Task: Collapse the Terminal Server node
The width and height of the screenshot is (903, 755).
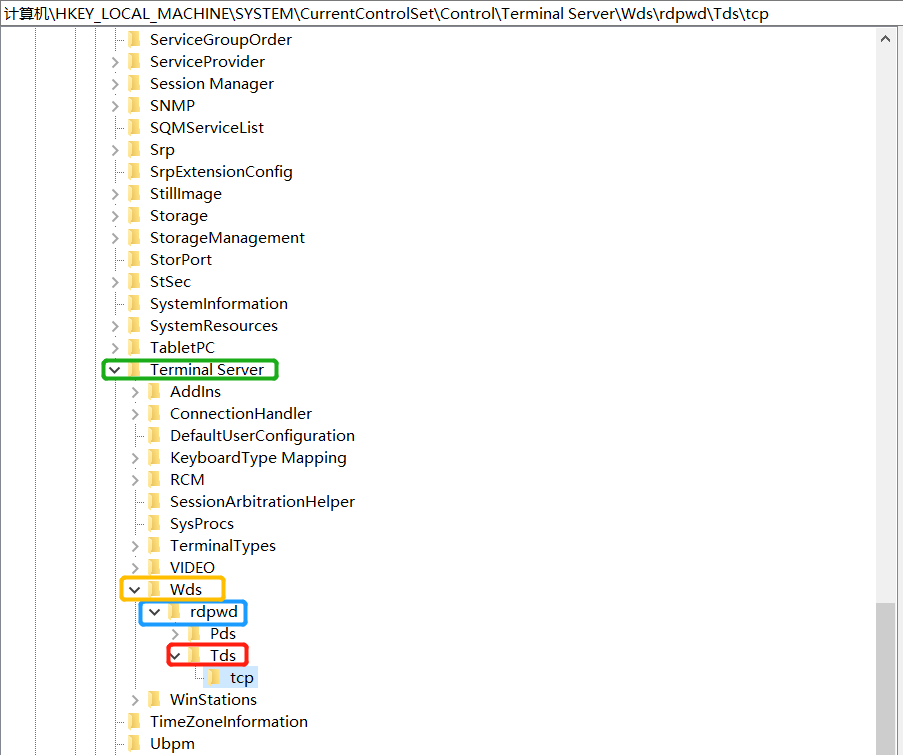Action: pyautogui.click(x=115, y=370)
